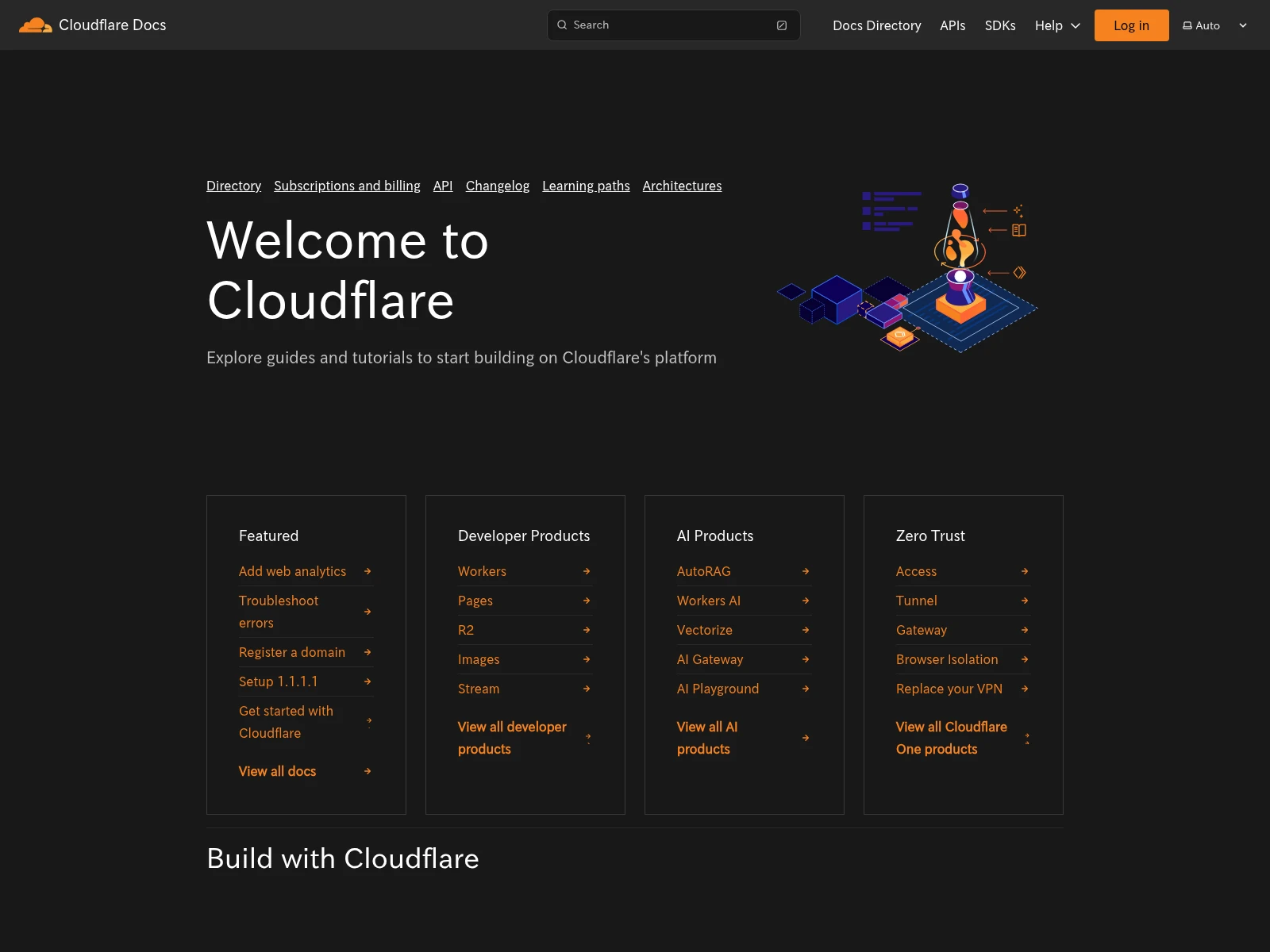Image resolution: width=1270 pixels, height=952 pixels.
Task: Click the keyboard shortcut icon in search bar
Action: (x=781, y=25)
